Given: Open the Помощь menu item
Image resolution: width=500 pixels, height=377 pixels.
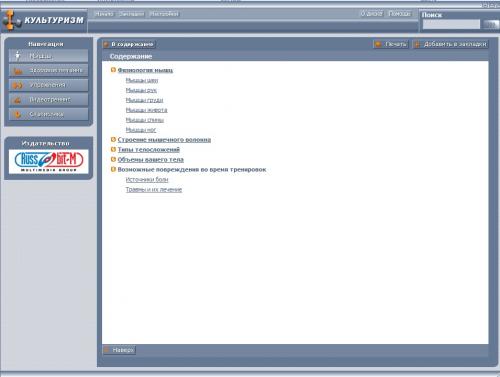Looking at the screenshot, I should pyautogui.click(x=399, y=14).
